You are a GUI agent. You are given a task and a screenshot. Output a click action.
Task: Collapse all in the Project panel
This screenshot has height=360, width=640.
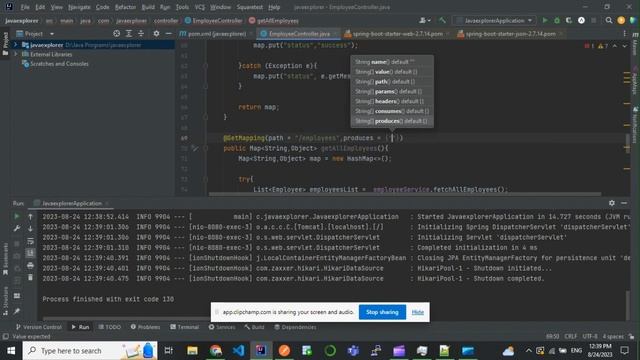(141, 34)
